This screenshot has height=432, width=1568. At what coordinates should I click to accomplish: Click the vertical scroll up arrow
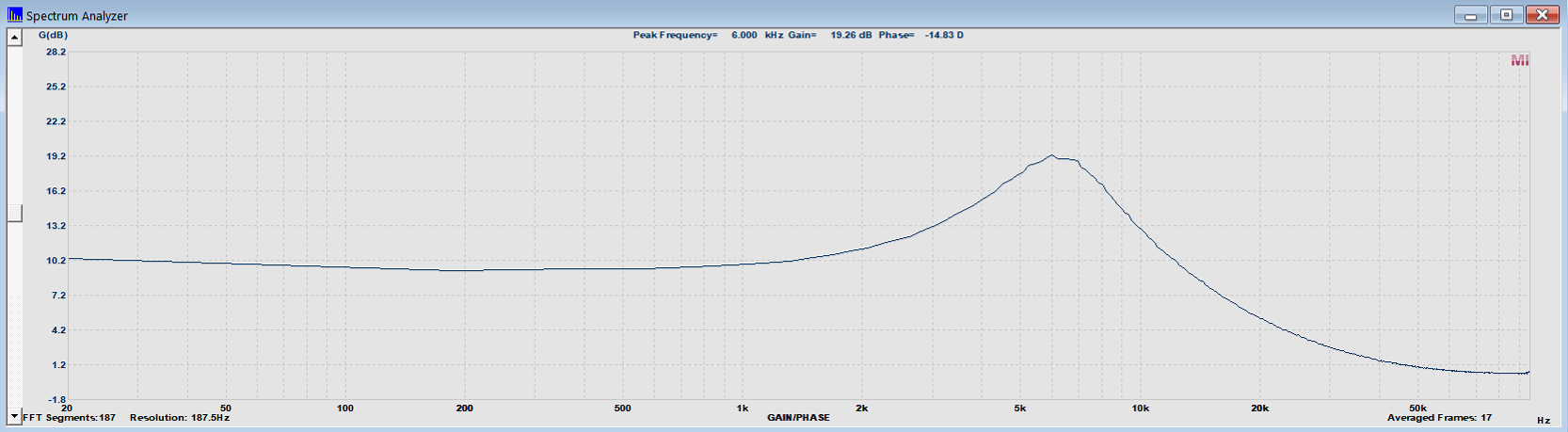[14, 38]
